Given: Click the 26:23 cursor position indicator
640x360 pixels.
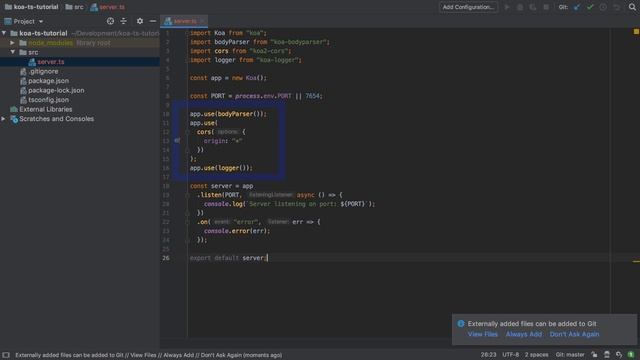Looking at the screenshot, I should click(489, 355).
